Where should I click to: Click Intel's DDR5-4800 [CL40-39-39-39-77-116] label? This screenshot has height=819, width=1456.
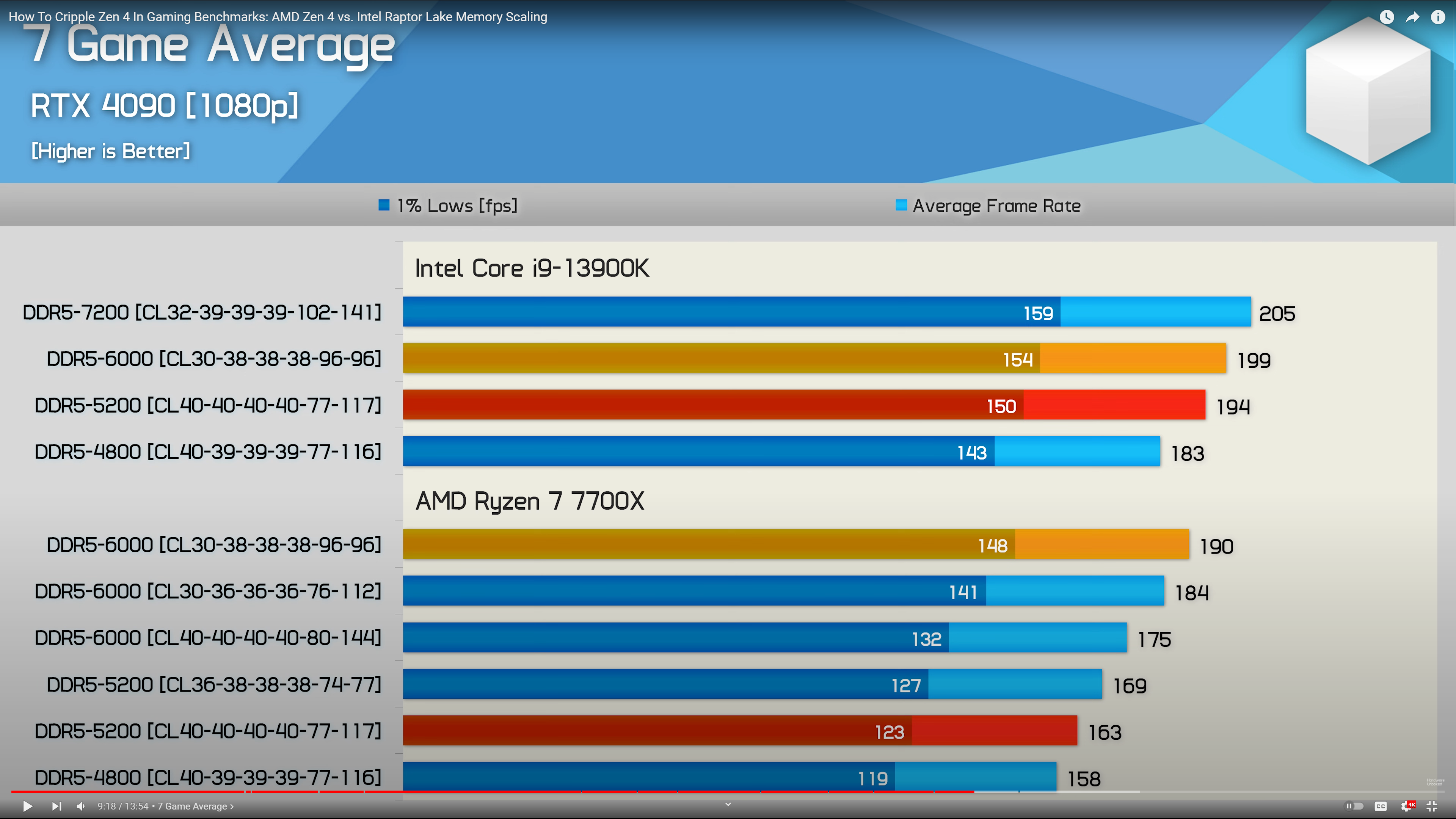[208, 452]
